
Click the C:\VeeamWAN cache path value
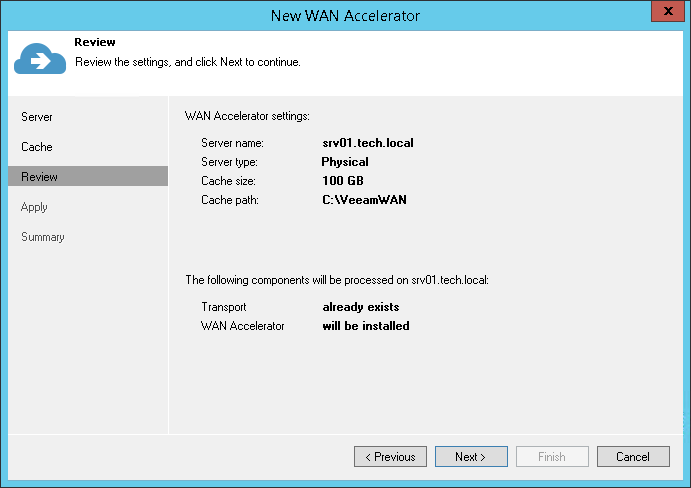(x=364, y=200)
